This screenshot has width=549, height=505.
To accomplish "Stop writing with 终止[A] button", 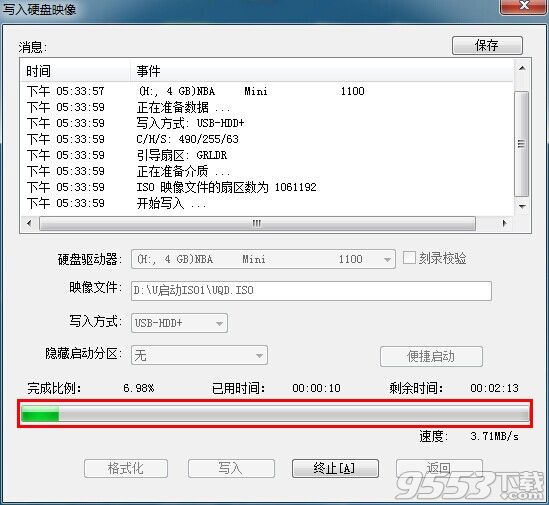I will tap(335, 468).
